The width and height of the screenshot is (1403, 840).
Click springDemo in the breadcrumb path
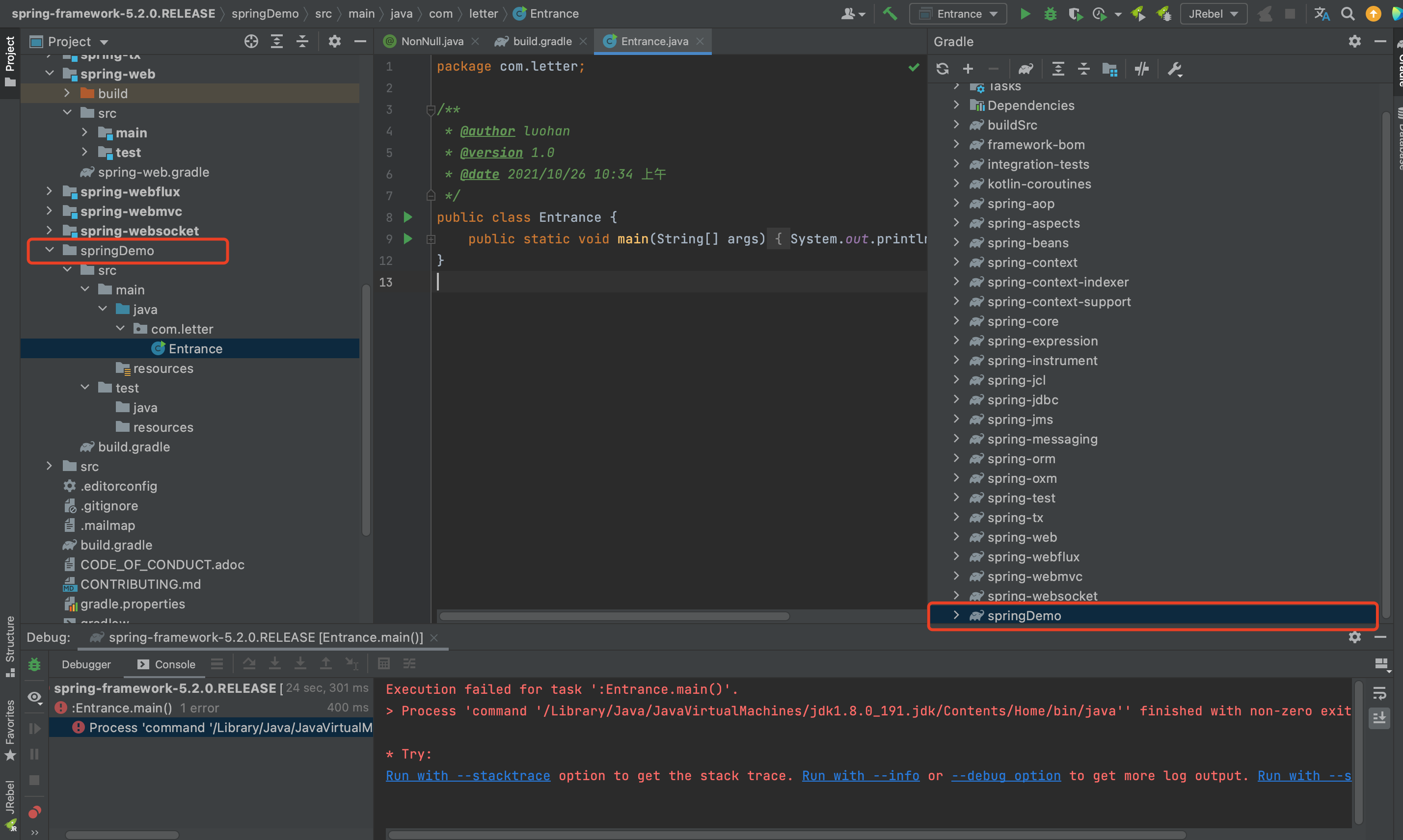coord(265,14)
